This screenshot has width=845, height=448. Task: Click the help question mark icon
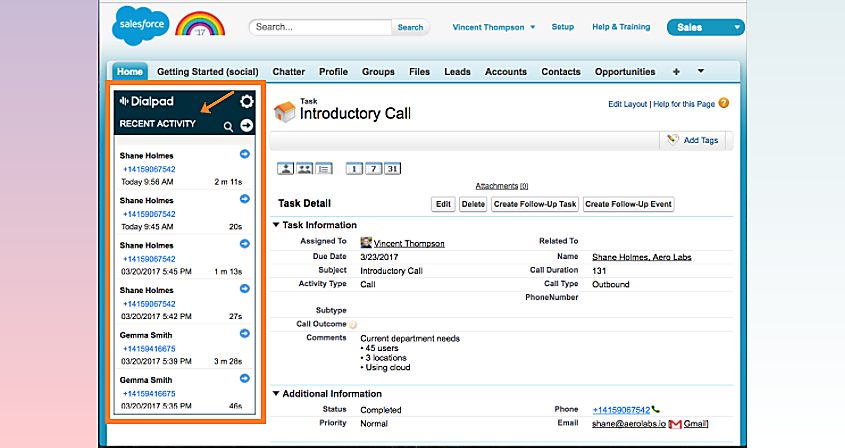coord(724,103)
